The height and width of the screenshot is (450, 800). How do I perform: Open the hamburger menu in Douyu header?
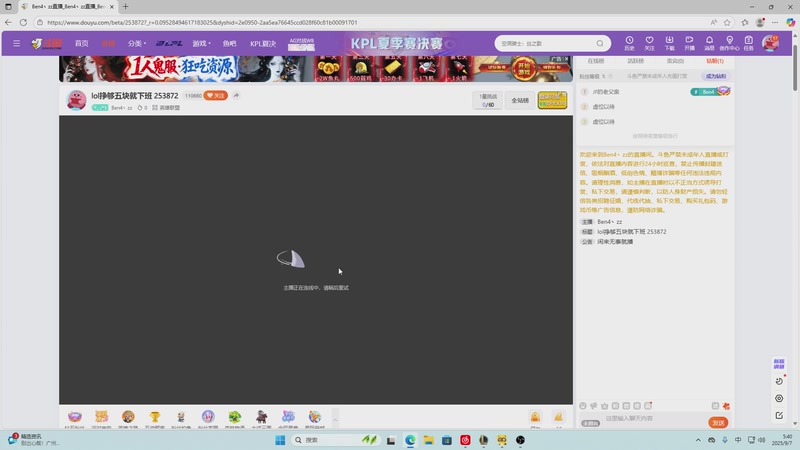(x=16, y=43)
